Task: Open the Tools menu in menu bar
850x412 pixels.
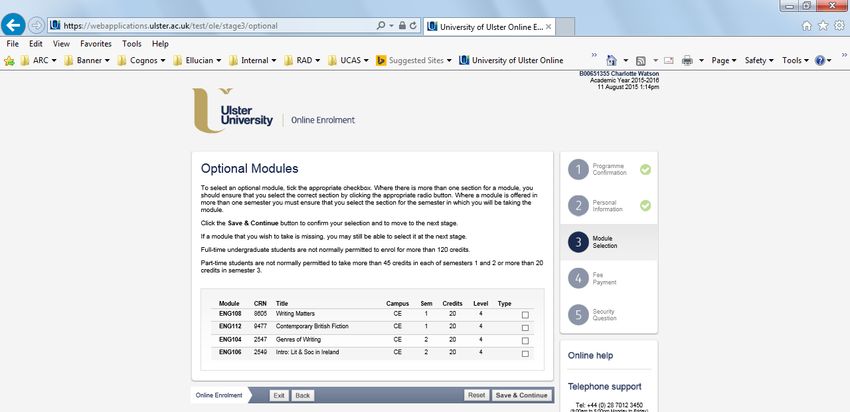Action: [132, 44]
